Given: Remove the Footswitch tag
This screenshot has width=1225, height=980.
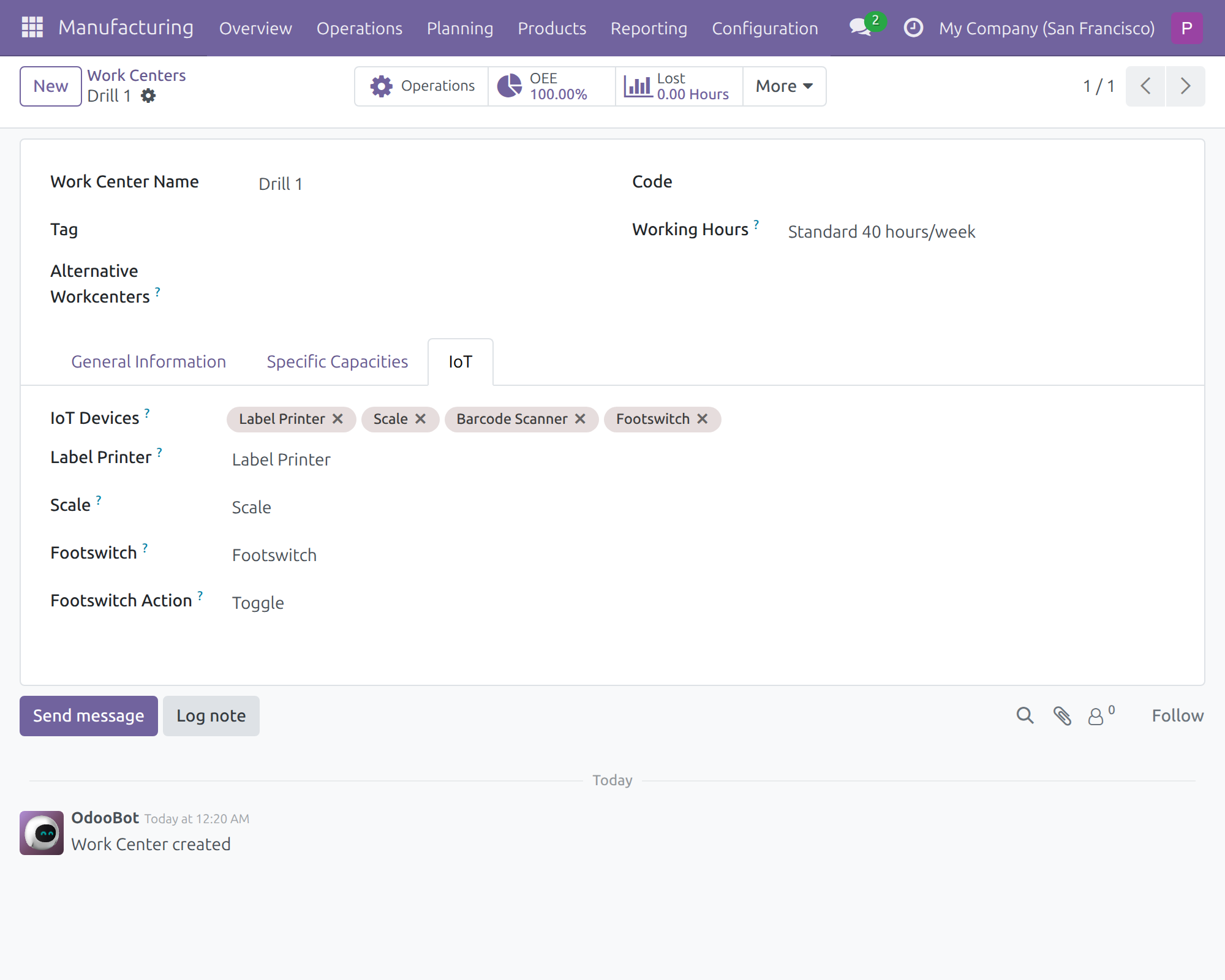Looking at the screenshot, I should point(703,419).
